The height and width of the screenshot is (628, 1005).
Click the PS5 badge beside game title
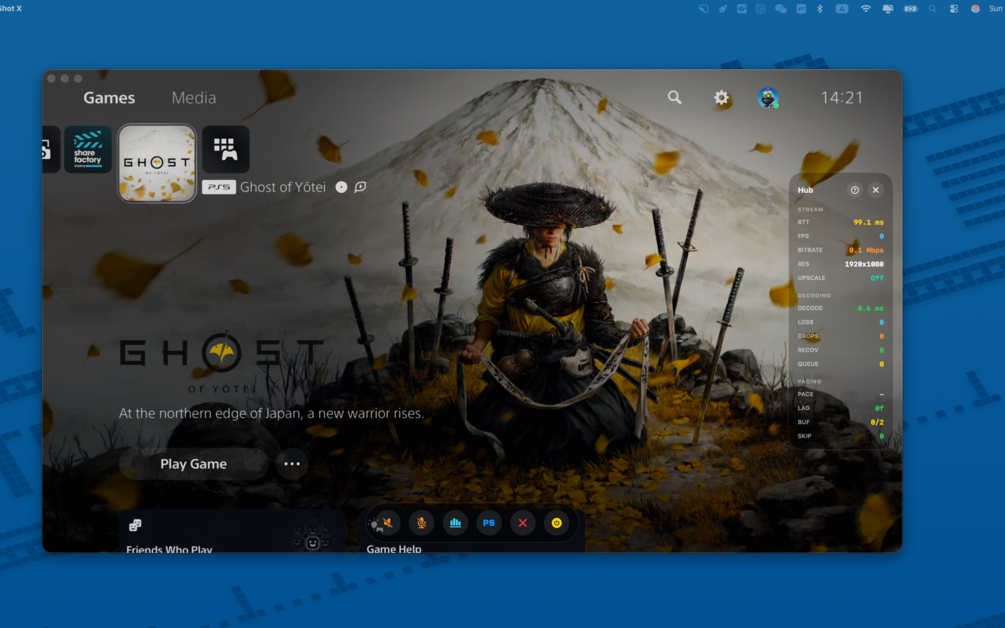219,187
